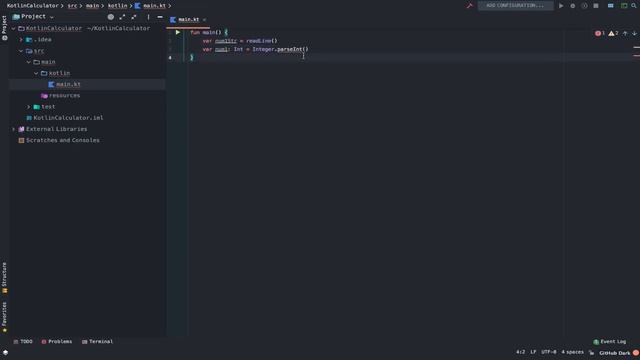Collapse the KotlinCalculator root node

click(x=13, y=29)
